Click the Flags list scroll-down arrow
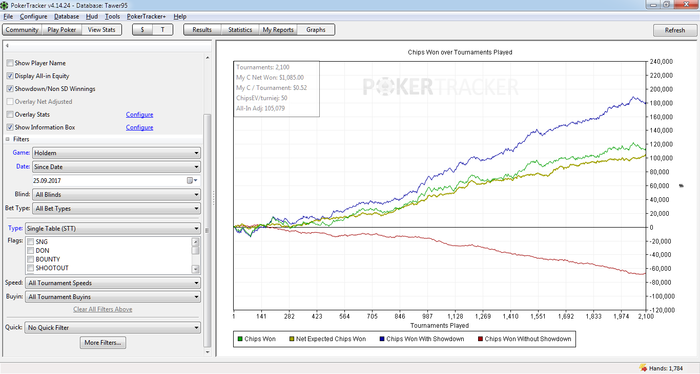This screenshot has width=700, height=374. point(195,269)
